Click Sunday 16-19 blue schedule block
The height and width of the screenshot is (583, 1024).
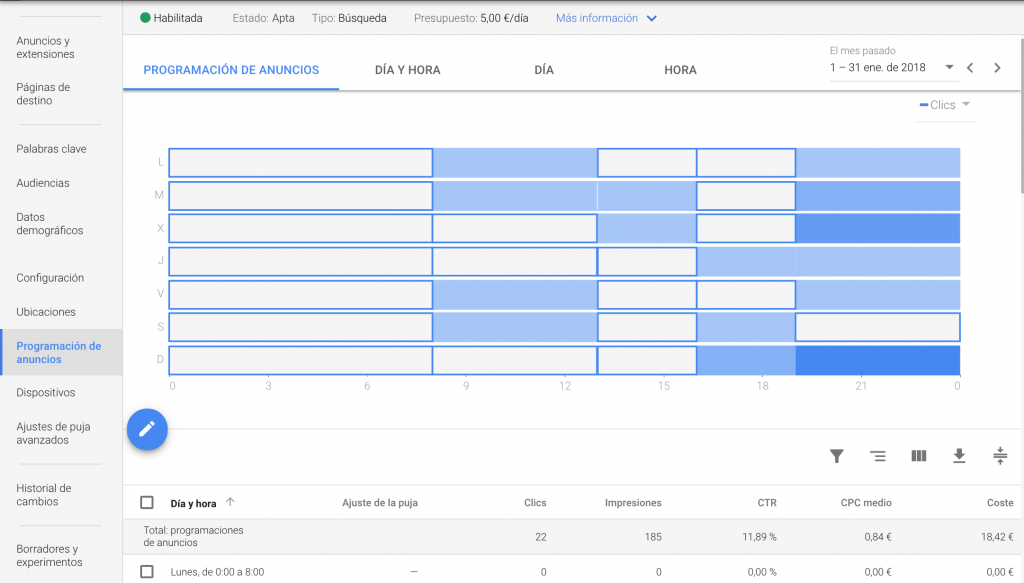[746, 360]
